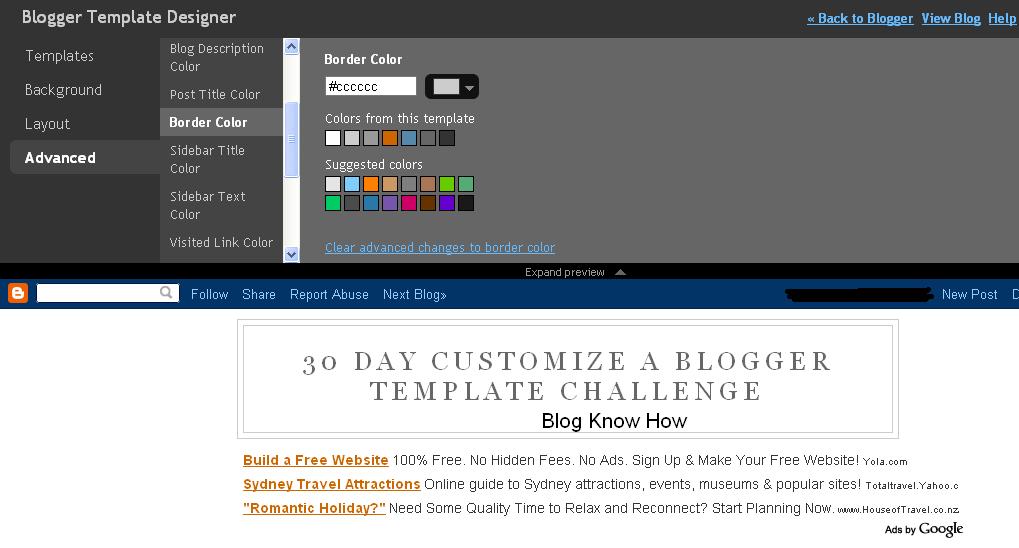Viewport: 1019px width, 548px height.
Task: Choose the lime green suggested color
Action: [x=446, y=184]
